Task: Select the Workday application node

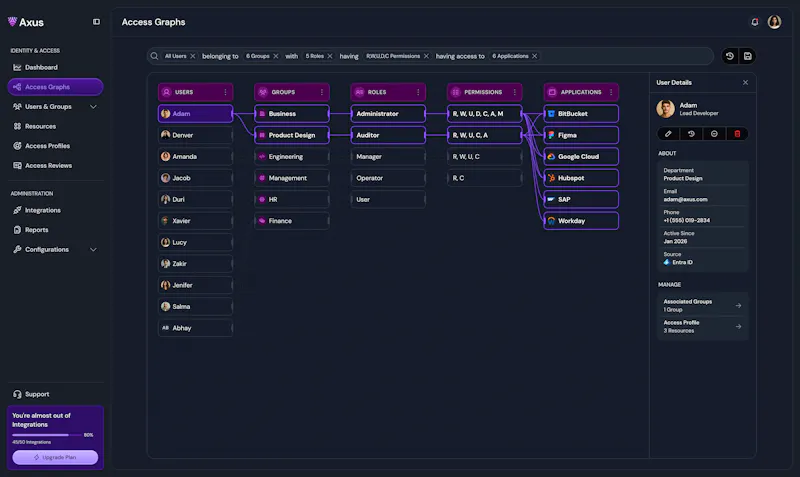Action: click(581, 221)
